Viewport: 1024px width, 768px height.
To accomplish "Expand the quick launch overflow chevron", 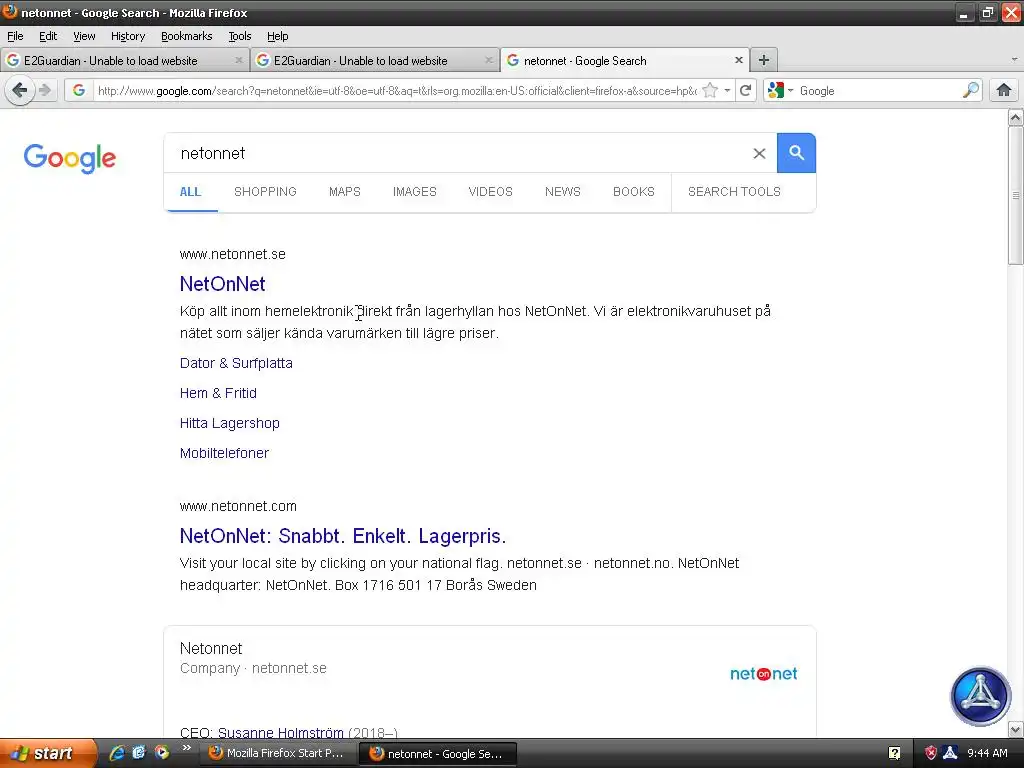I will [x=186, y=748].
